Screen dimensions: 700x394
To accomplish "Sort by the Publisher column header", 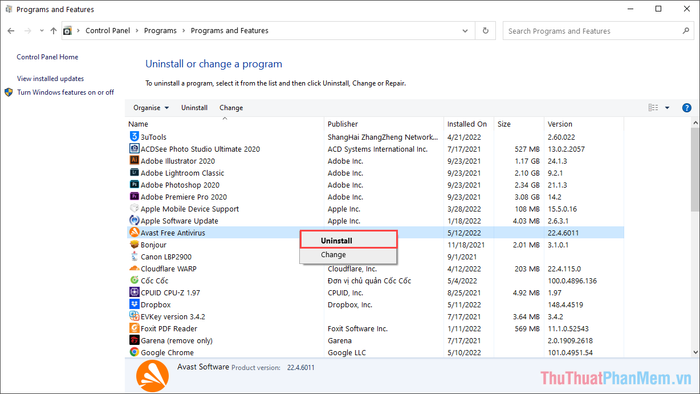I will pyautogui.click(x=383, y=124).
